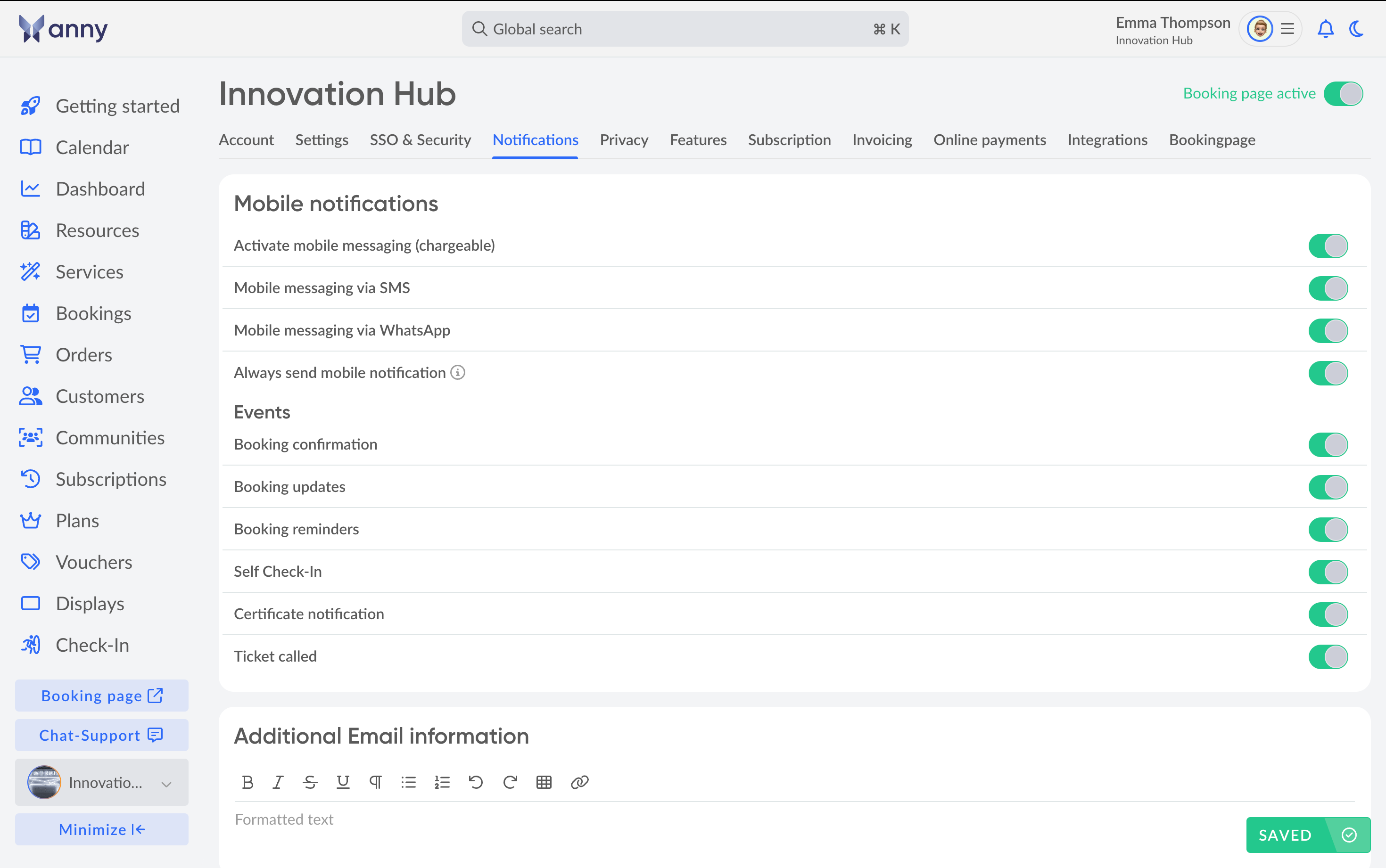Start Chat-Support

click(x=102, y=736)
